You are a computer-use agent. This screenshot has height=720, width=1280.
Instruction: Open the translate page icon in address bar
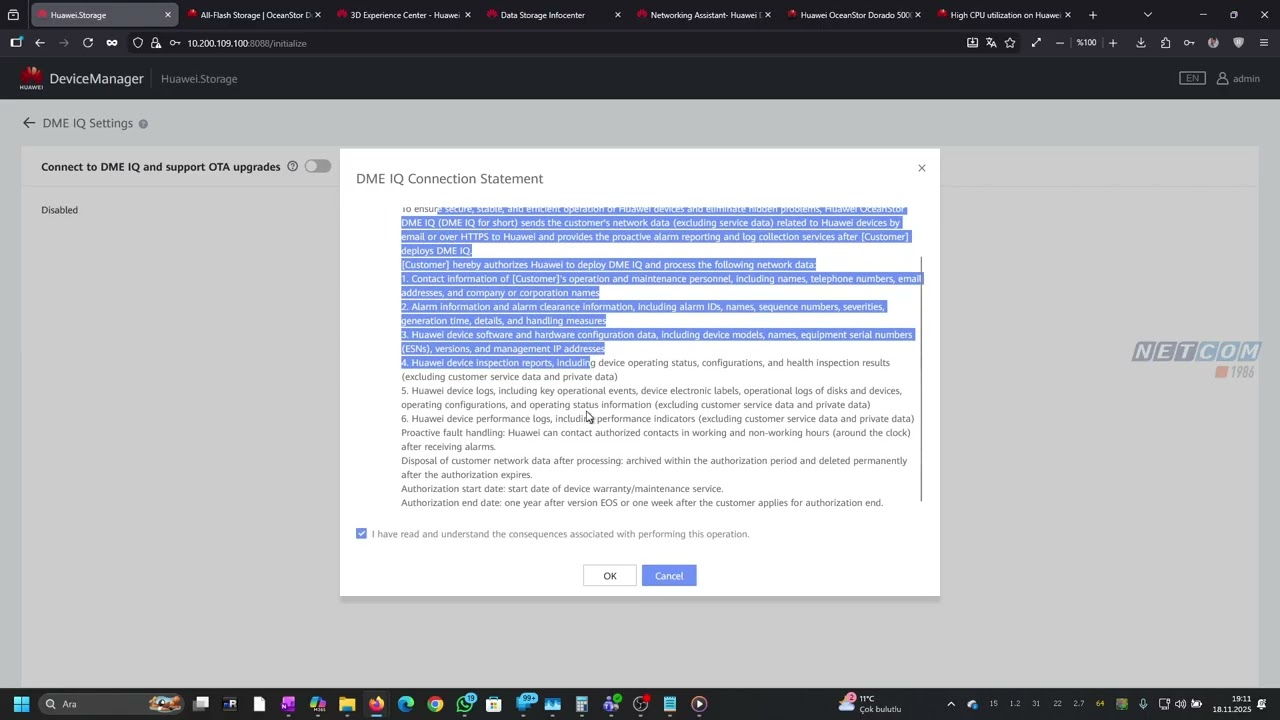[x=991, y=43]
